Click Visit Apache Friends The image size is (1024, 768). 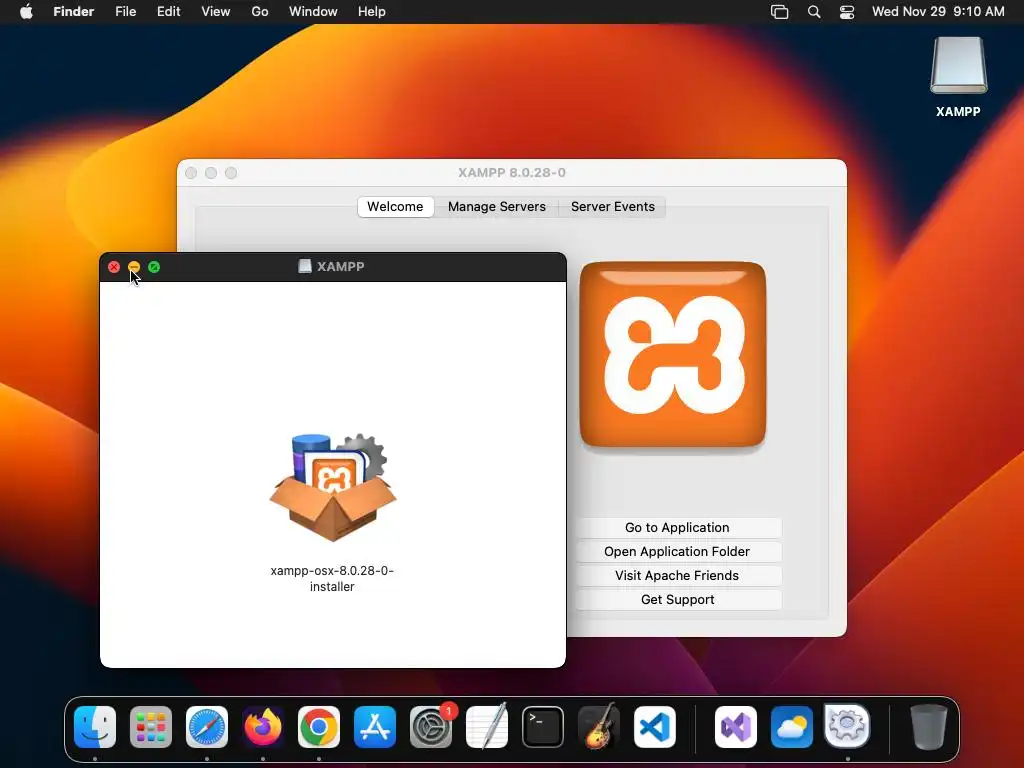677,576
